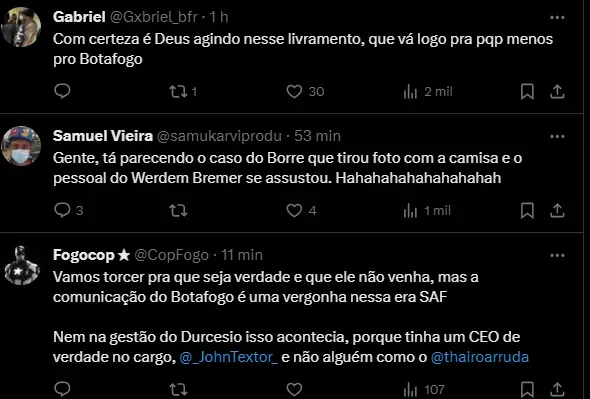The height and width of the screenshot is (399, 590).
Task: Like Gabriel's tweet with 30 likes
Action: [305, 91]
